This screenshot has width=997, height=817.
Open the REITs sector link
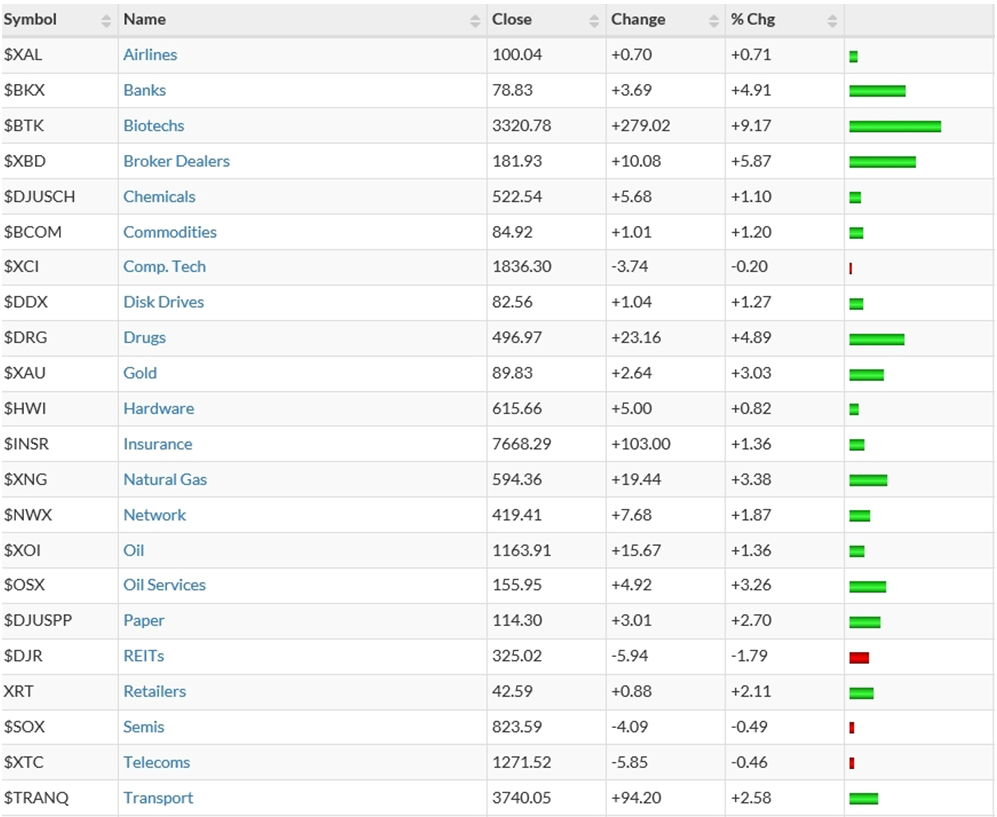[x=144, y=656]
